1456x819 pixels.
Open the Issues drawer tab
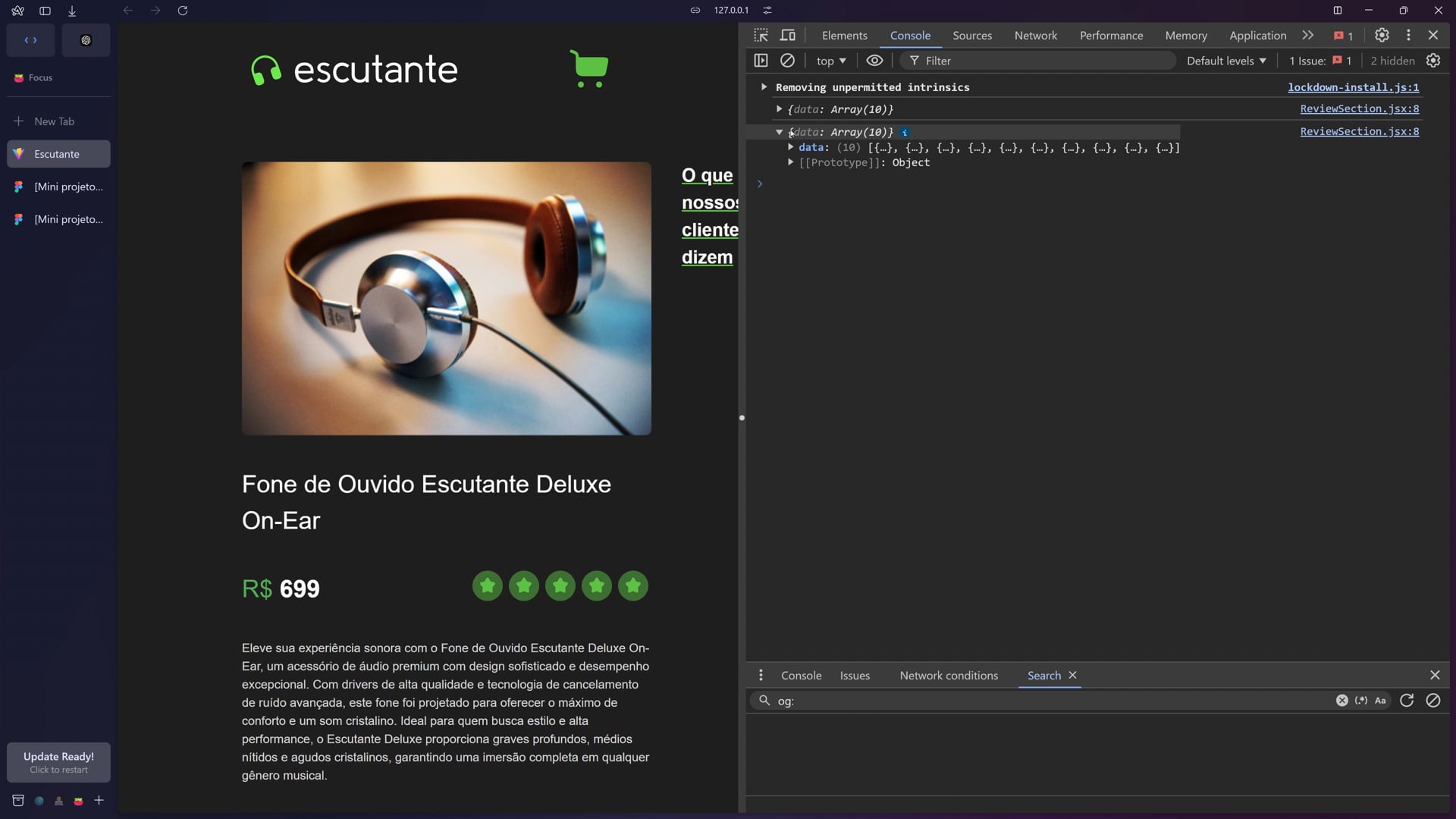(x=855, y=676)
